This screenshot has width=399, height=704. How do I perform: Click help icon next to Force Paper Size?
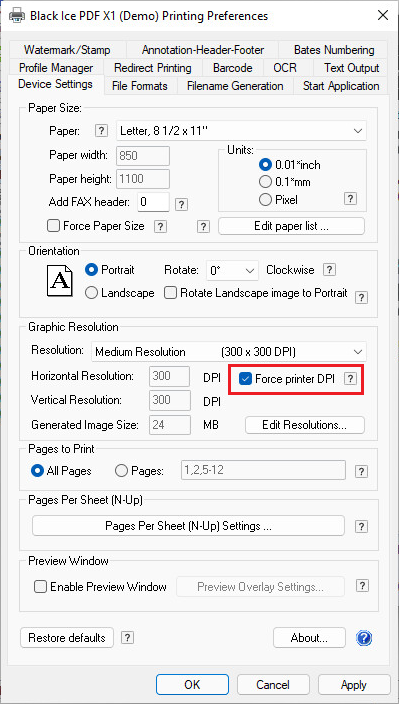coord(160,226)
